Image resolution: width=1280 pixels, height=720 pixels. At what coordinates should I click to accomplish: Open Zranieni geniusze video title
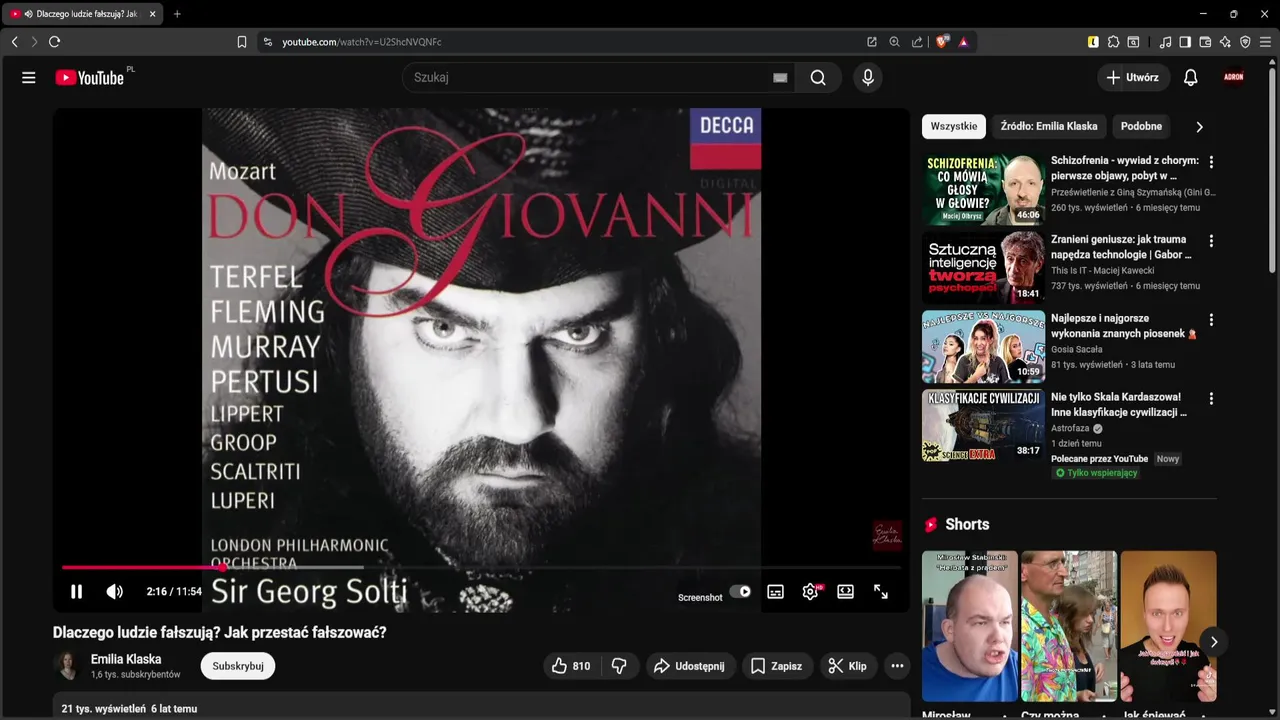point(1121,247)
